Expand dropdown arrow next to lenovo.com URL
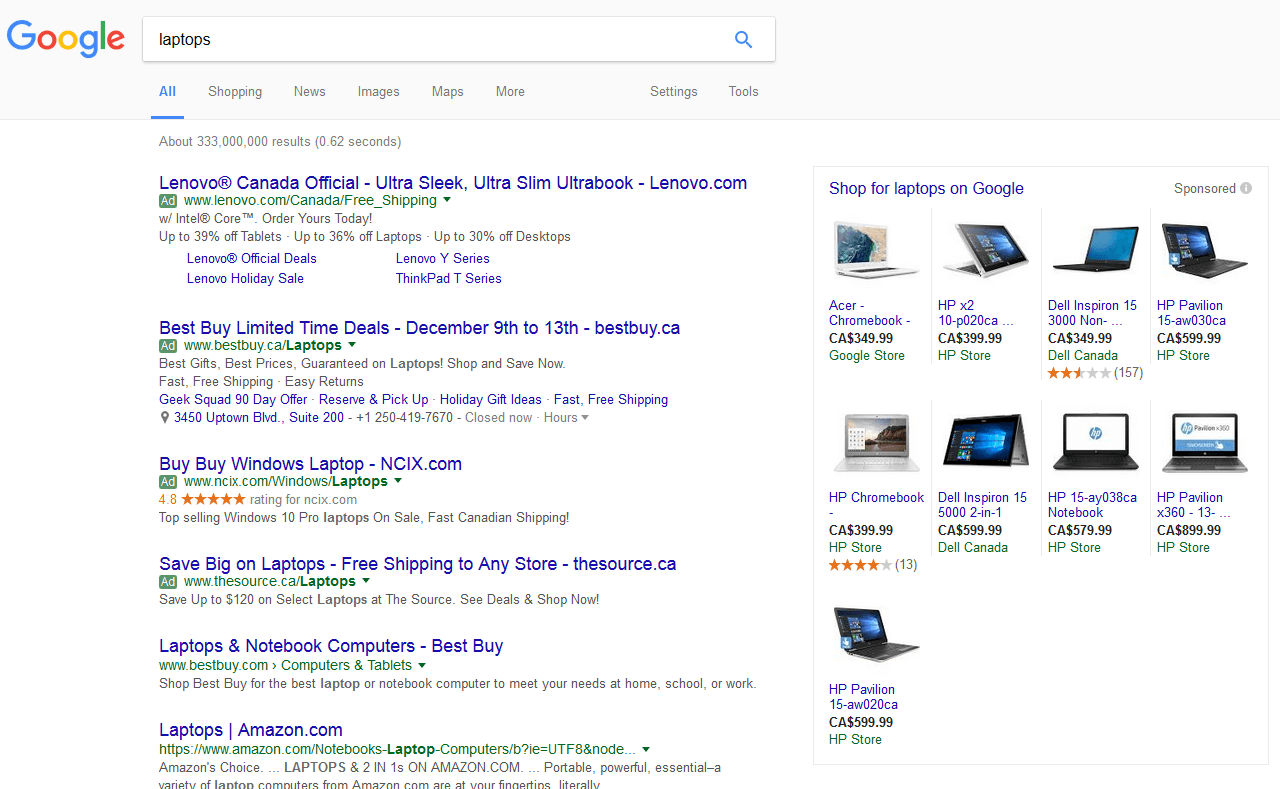Viewport: 1280px width, 789px height. [x=447, y=200]
